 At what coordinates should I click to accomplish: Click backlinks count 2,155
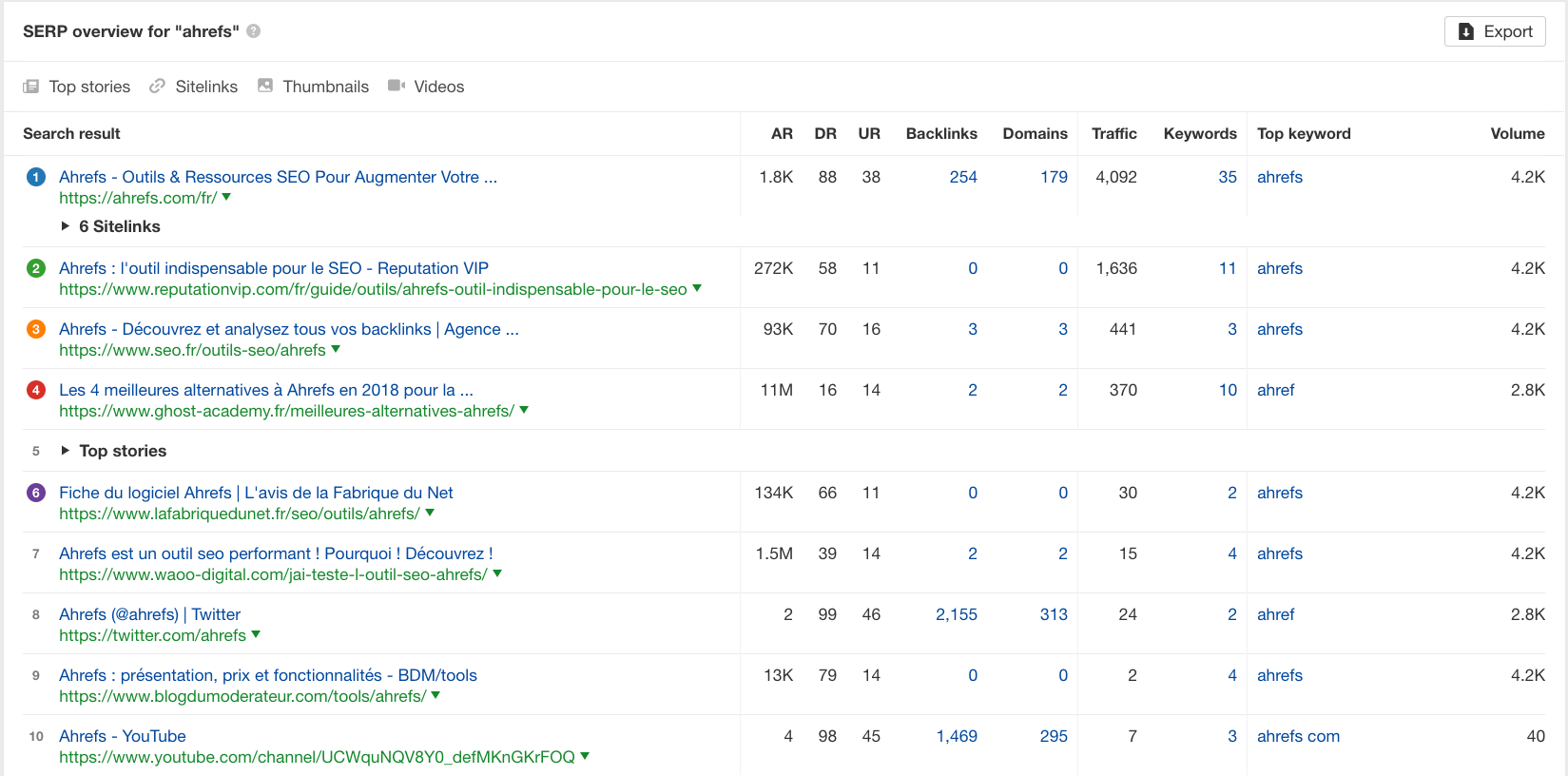(957, 614)
